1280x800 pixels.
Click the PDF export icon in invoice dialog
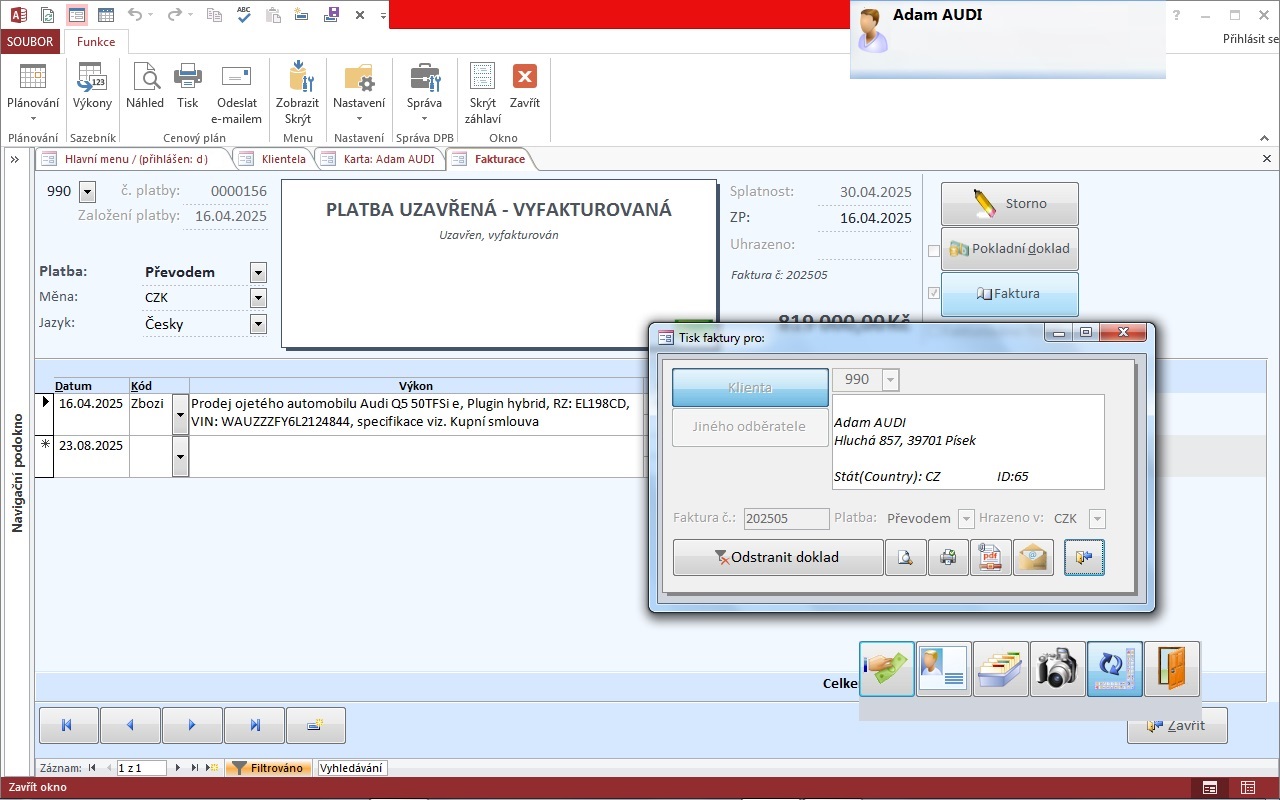coord(990,558)
